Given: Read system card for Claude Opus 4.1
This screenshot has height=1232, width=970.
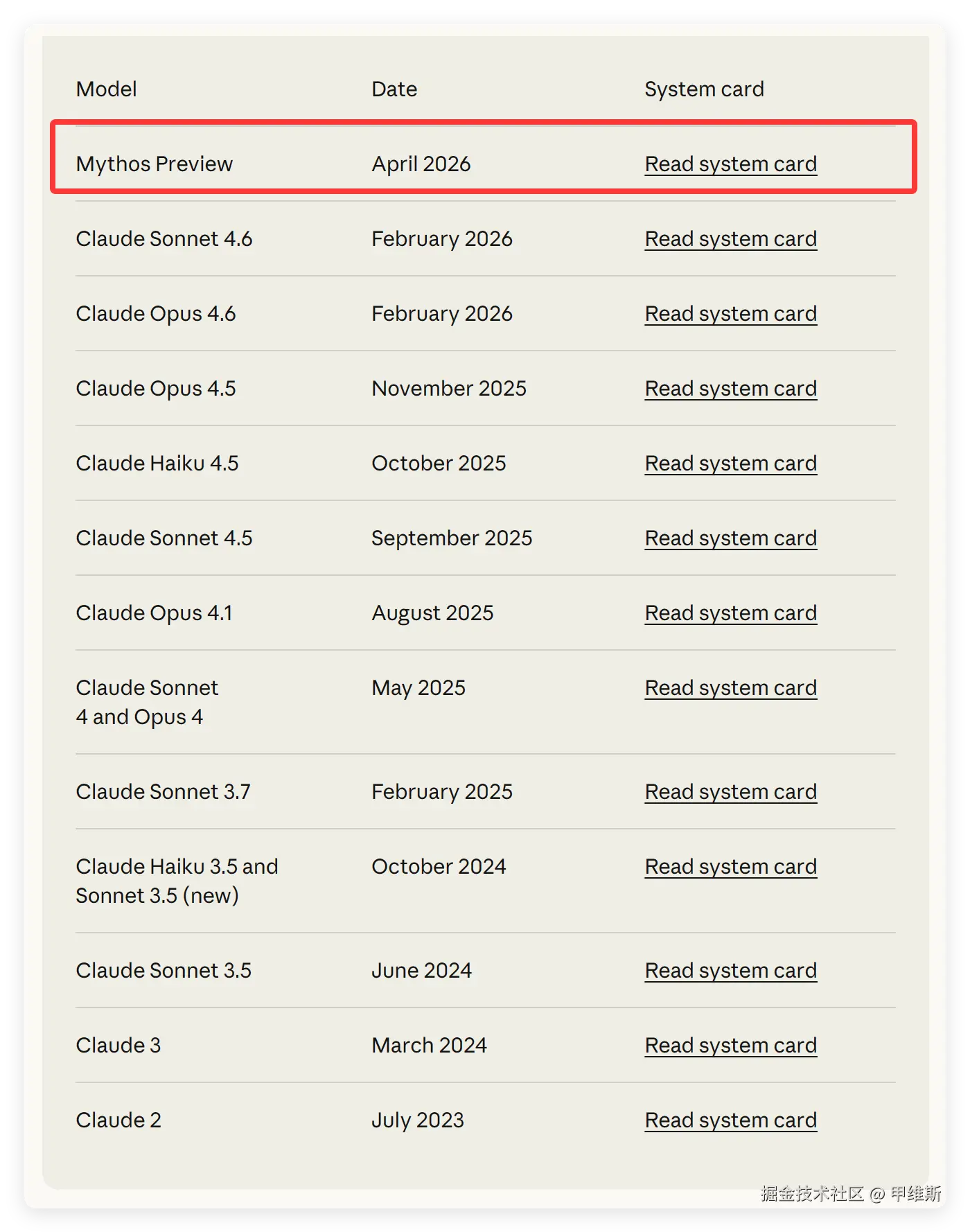Looking at the screenshot, I should click(x=730, y=613).
